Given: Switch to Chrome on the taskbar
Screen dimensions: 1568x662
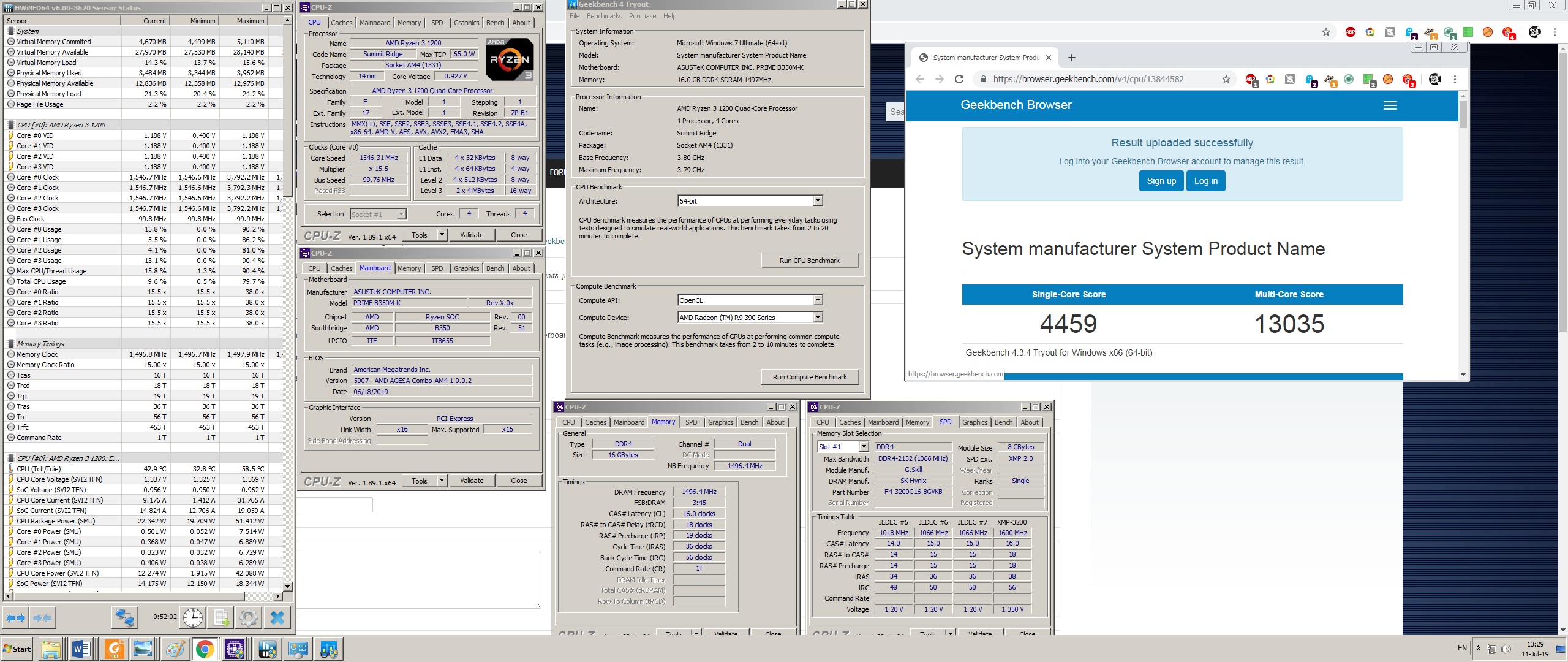Looking at the screenshot, I should [205, 649].
